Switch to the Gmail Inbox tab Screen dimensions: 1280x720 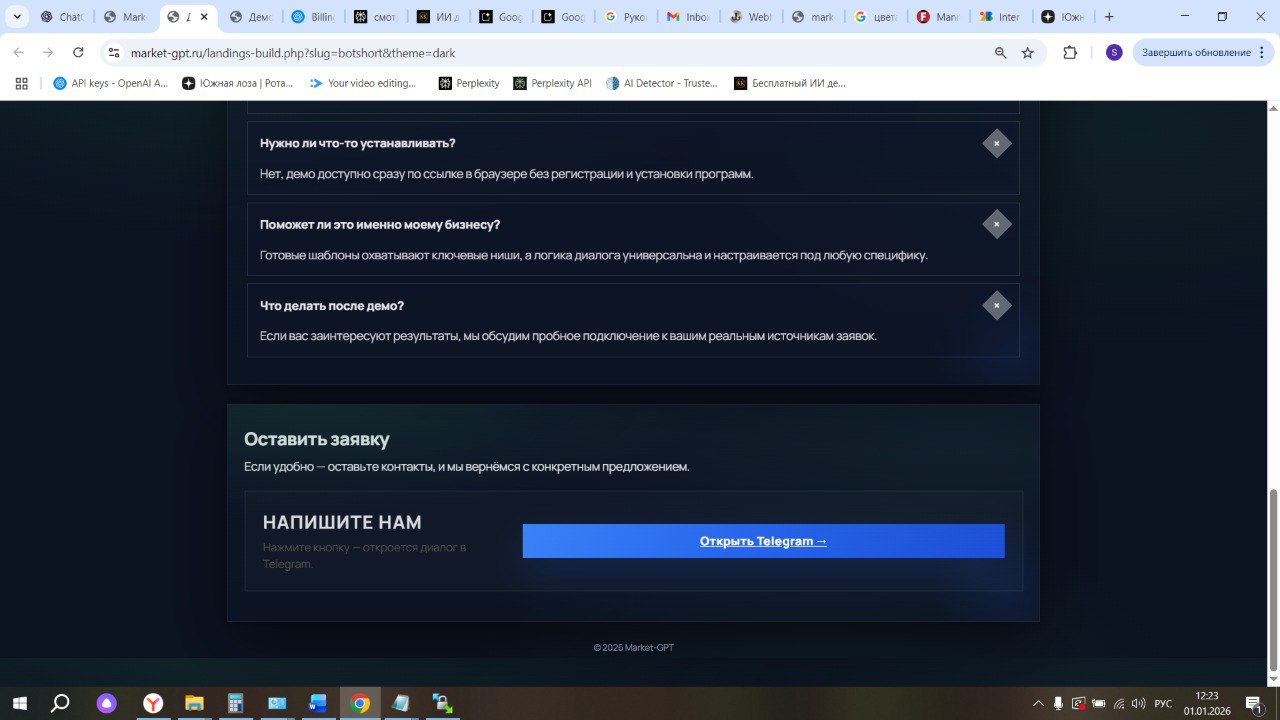click(688, 16)
